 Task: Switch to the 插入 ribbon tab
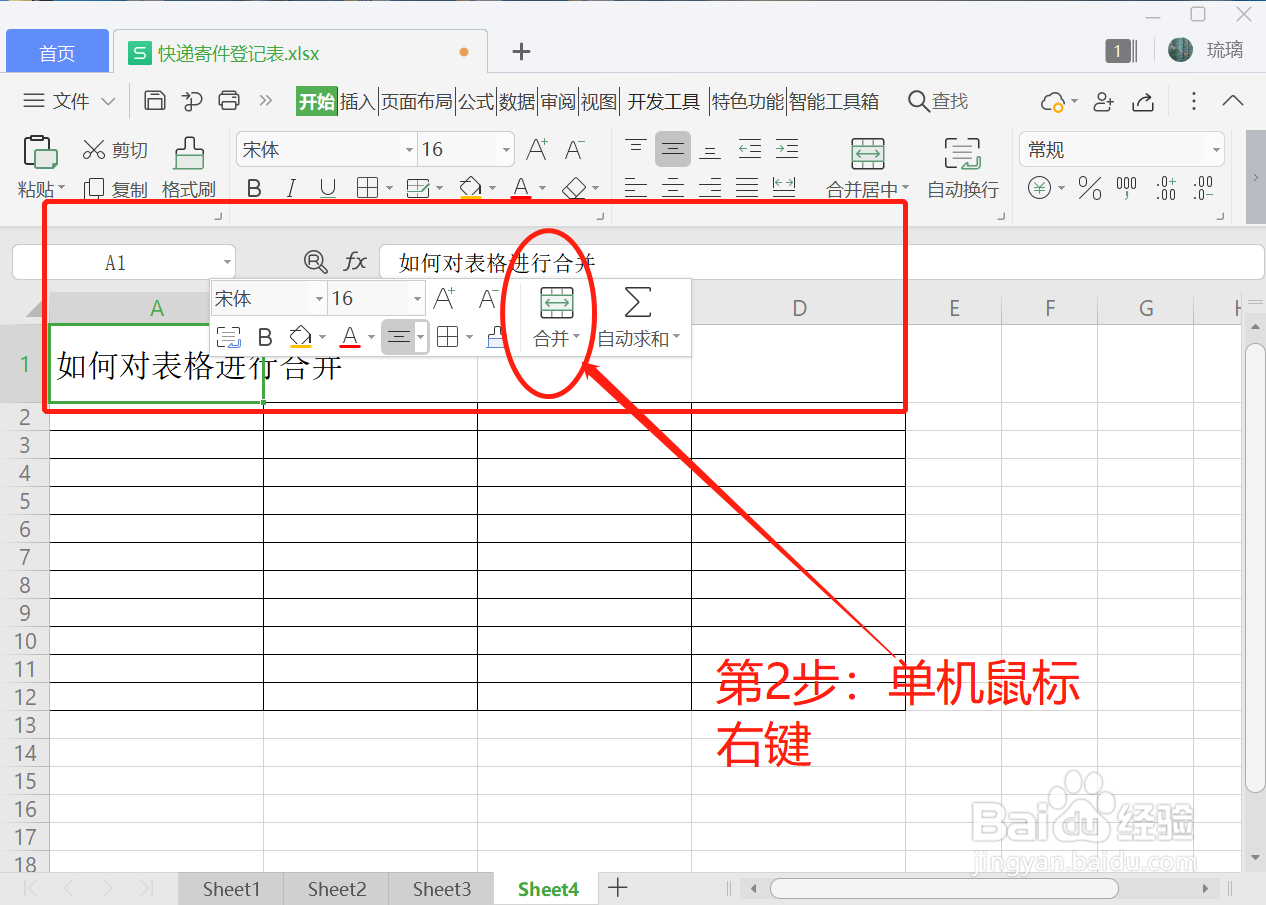356,101
